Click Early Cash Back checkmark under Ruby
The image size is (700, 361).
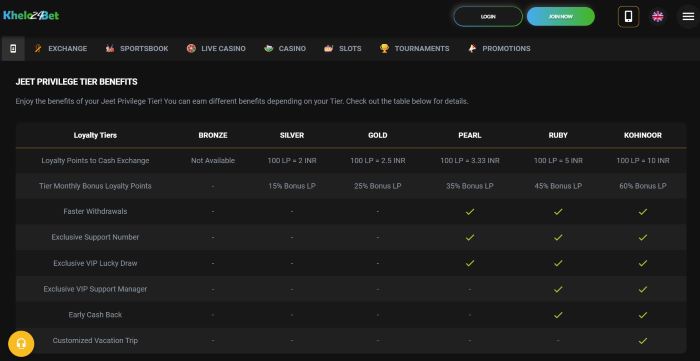click(x=558, y=315)
